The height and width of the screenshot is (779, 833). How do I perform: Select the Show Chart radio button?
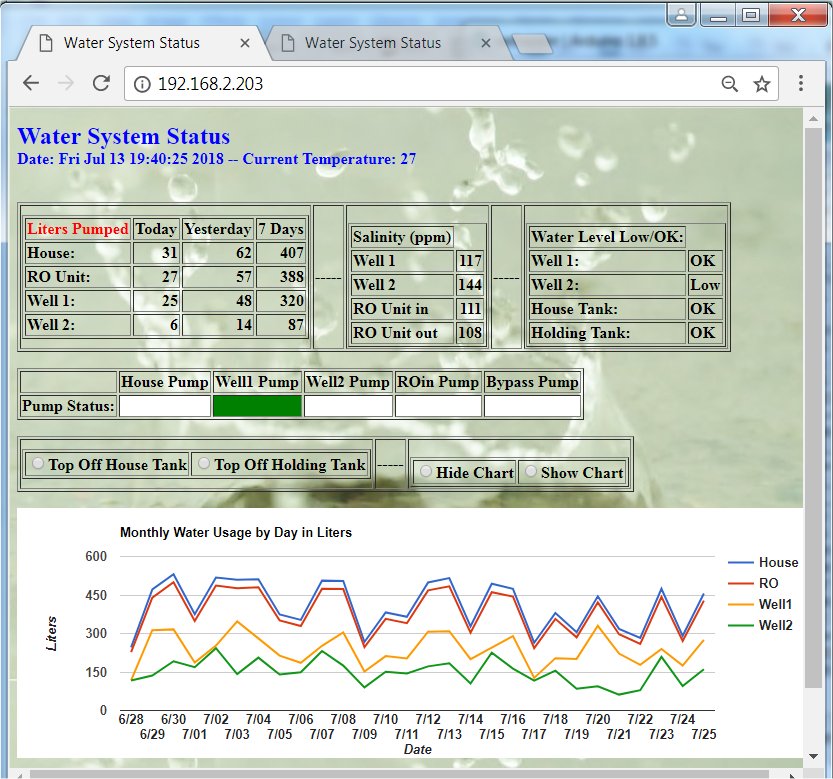point(531,472)
